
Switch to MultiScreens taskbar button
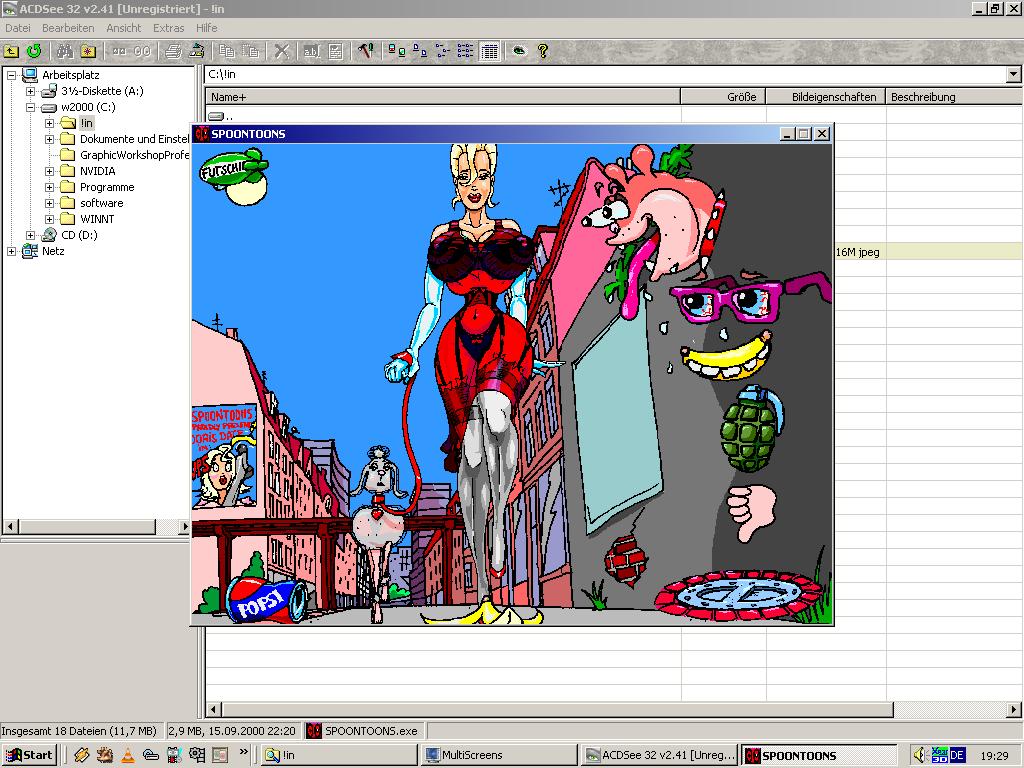tap(500, 755)
